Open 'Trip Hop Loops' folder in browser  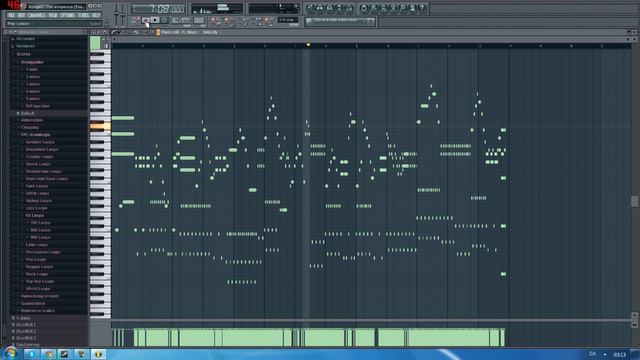pyautogui.click(x=40, y=282)
